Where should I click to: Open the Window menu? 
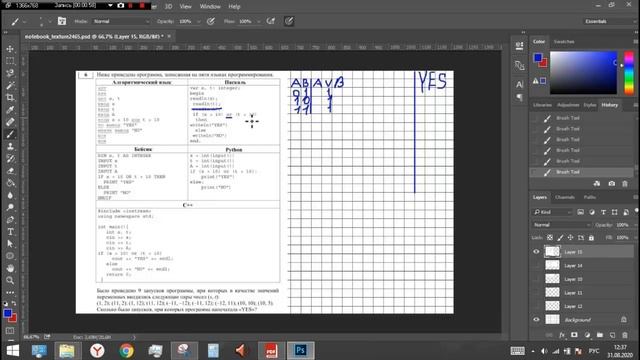(210, 7)
